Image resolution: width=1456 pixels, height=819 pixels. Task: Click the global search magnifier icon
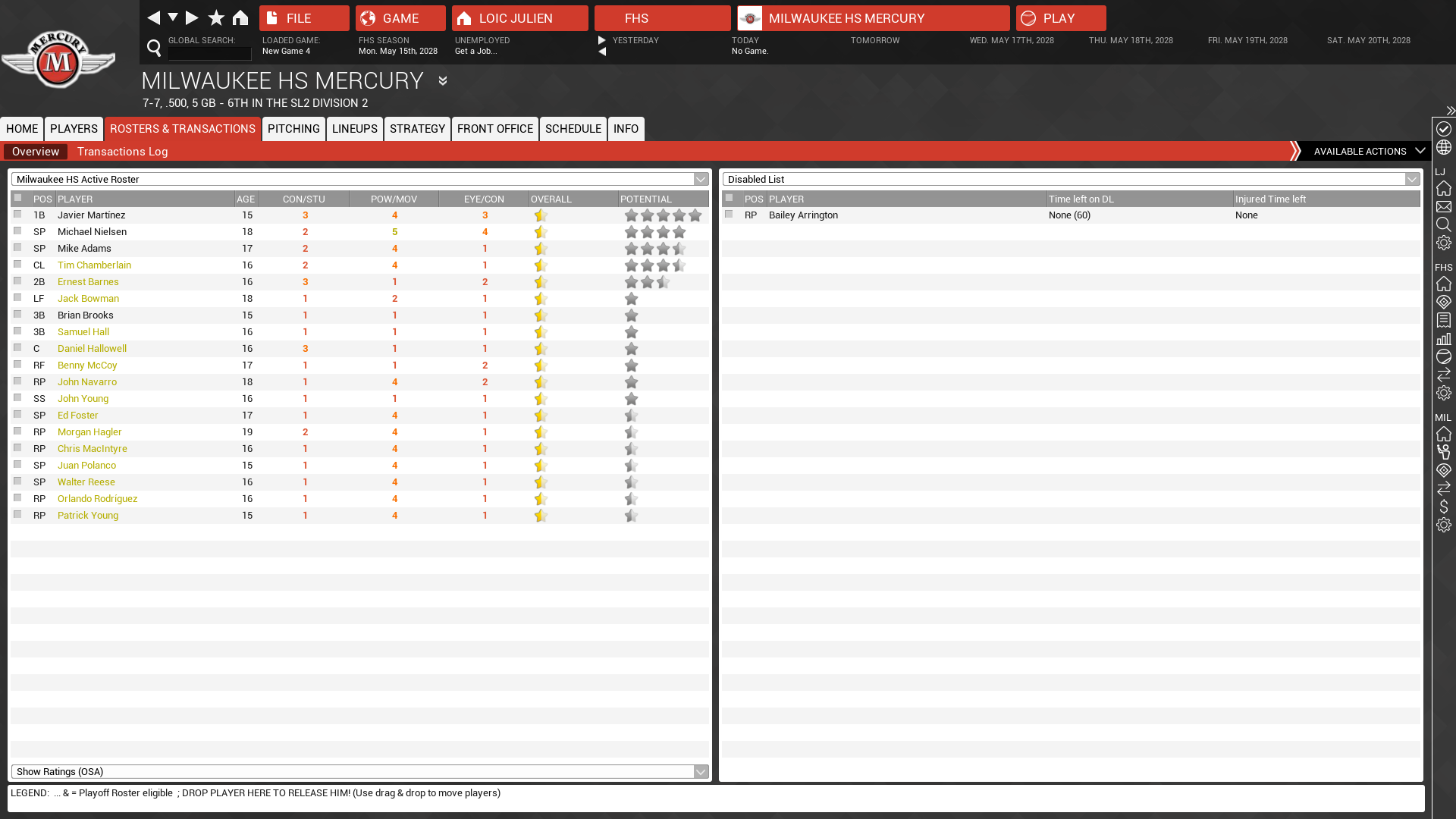154,49
